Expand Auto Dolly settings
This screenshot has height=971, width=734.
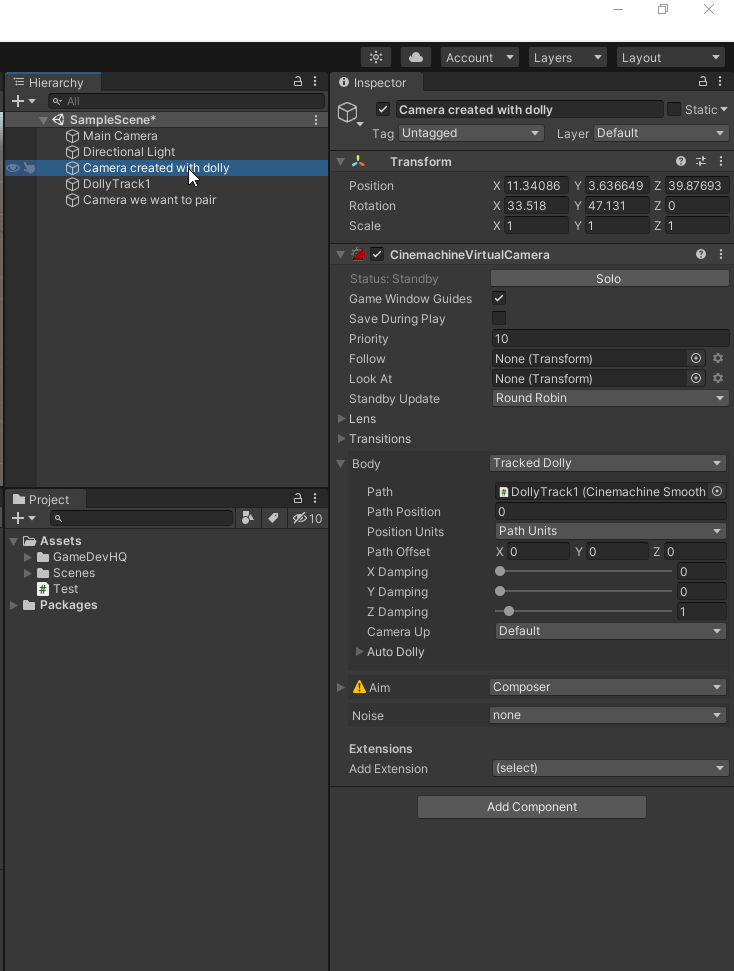pyautogui.click(x=359, y=651)
